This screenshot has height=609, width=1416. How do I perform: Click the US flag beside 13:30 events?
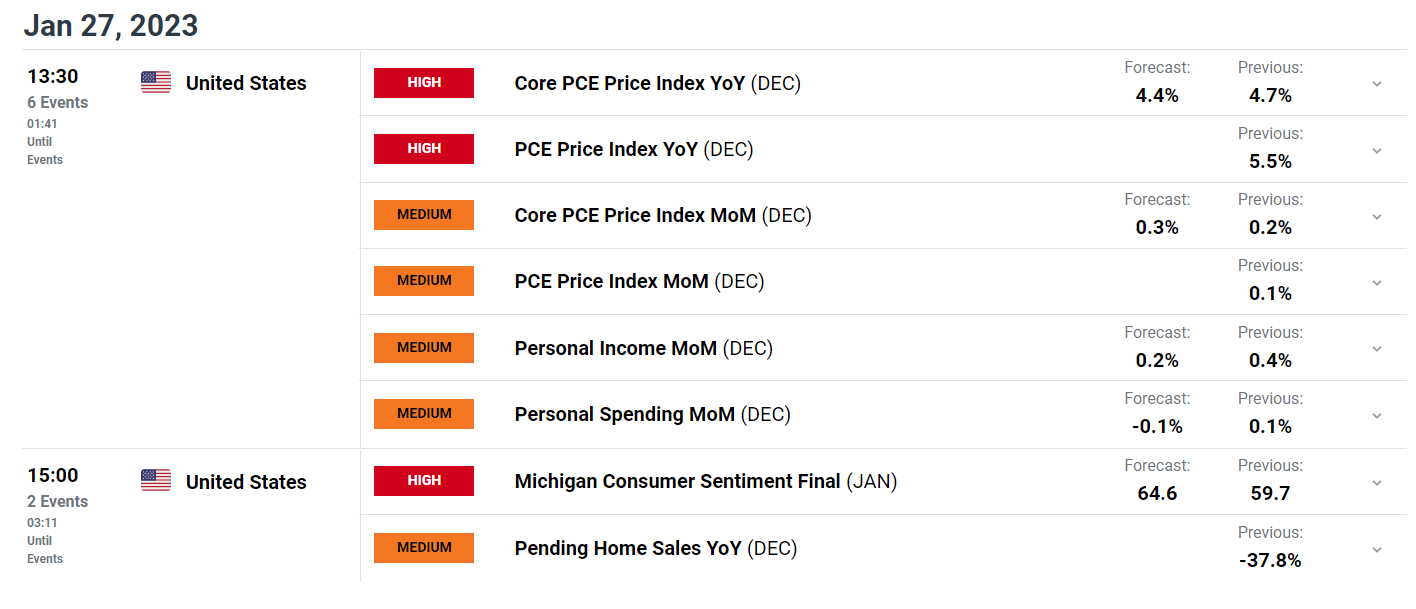click(x=156, y=83)
